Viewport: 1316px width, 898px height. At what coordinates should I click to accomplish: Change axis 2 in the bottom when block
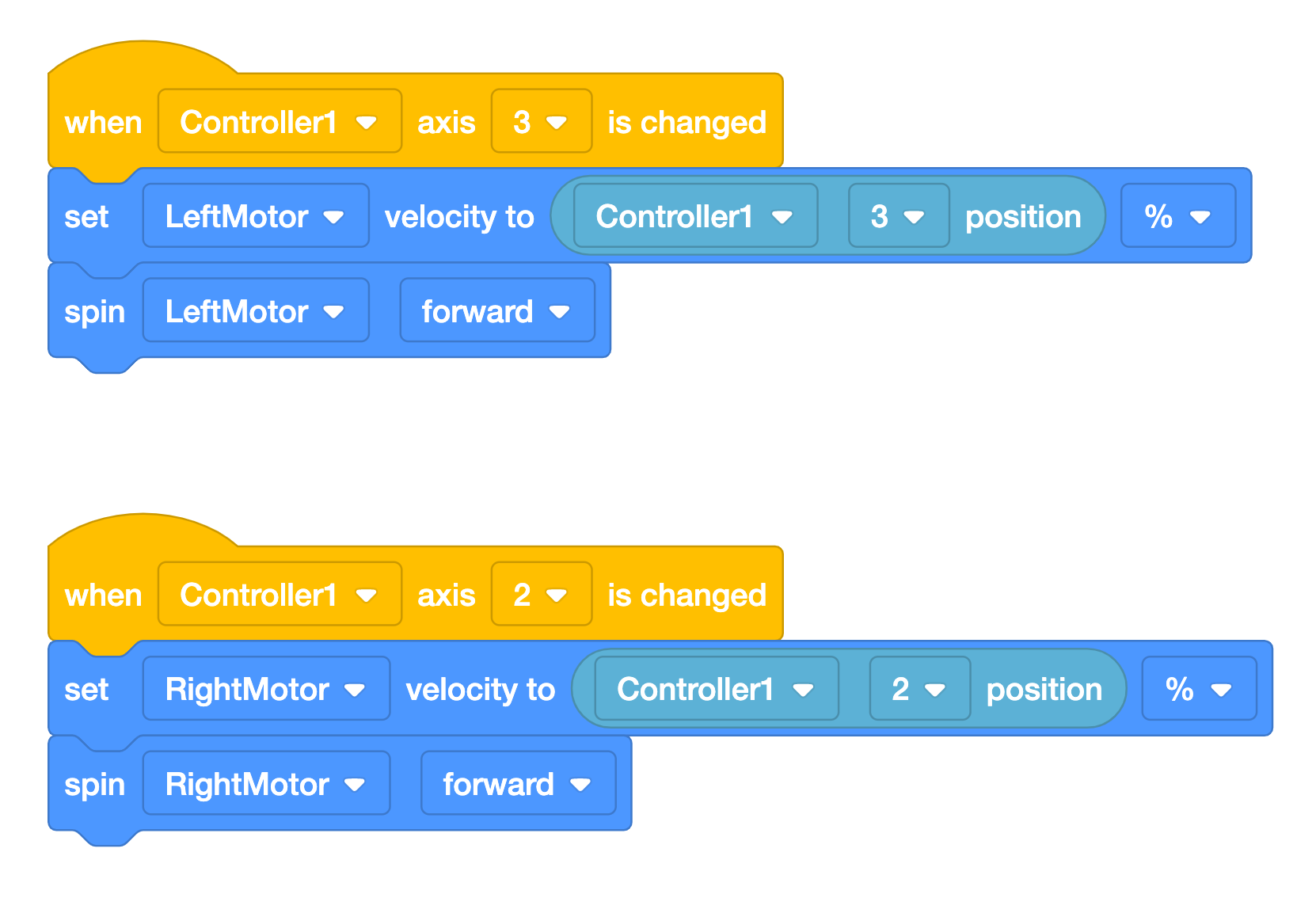[541, 594]
